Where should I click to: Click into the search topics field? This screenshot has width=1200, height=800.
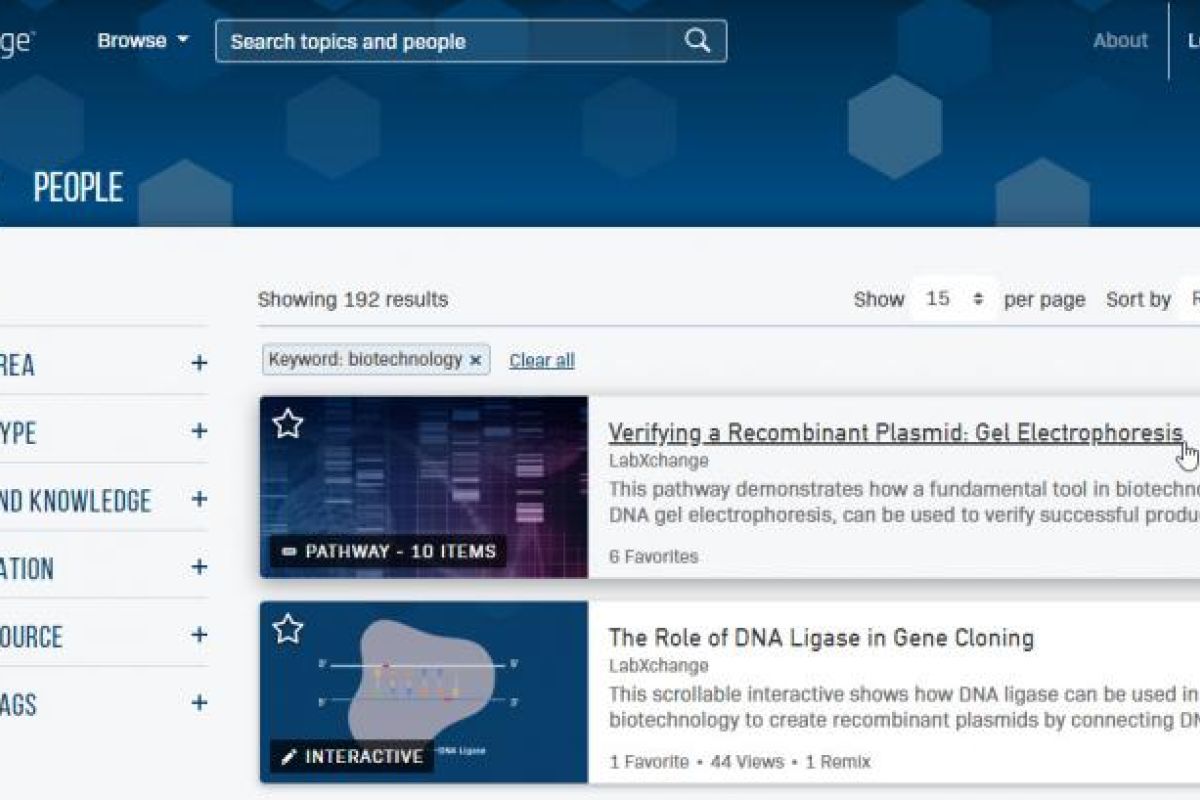450,41
